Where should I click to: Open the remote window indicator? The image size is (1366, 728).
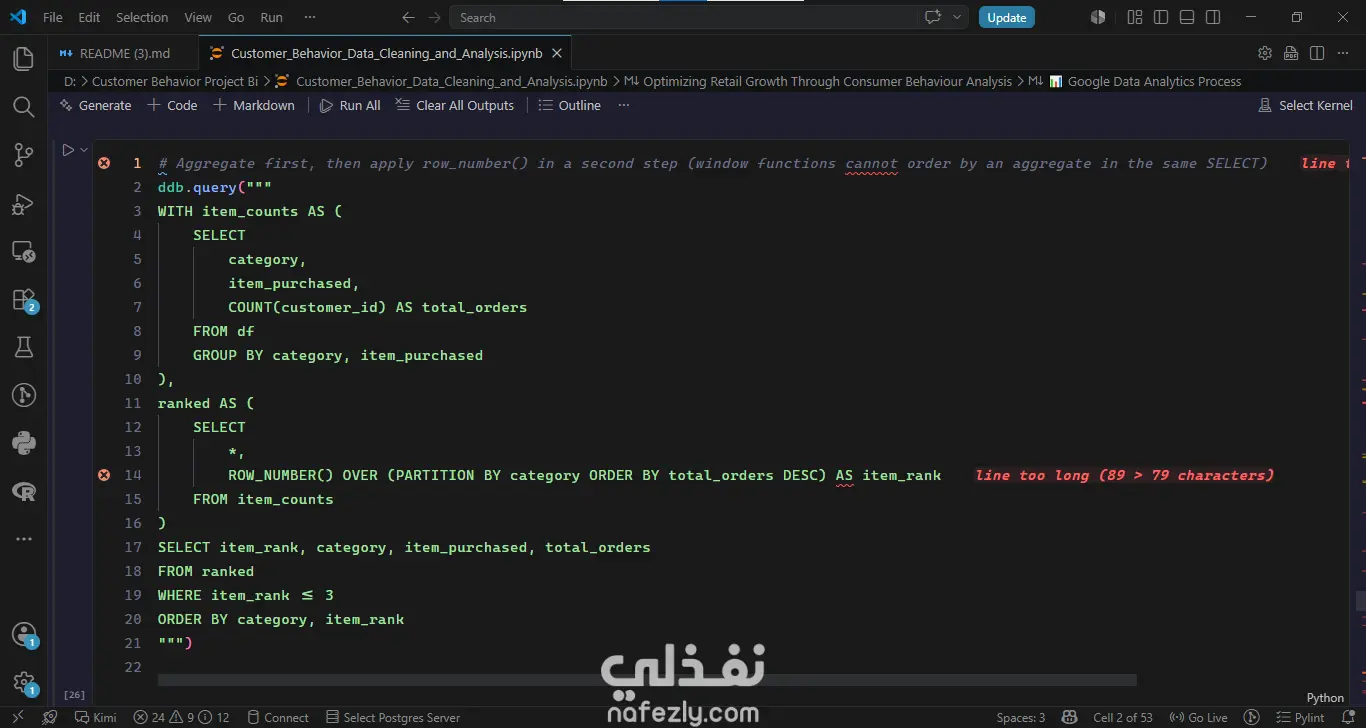[17, 717]
